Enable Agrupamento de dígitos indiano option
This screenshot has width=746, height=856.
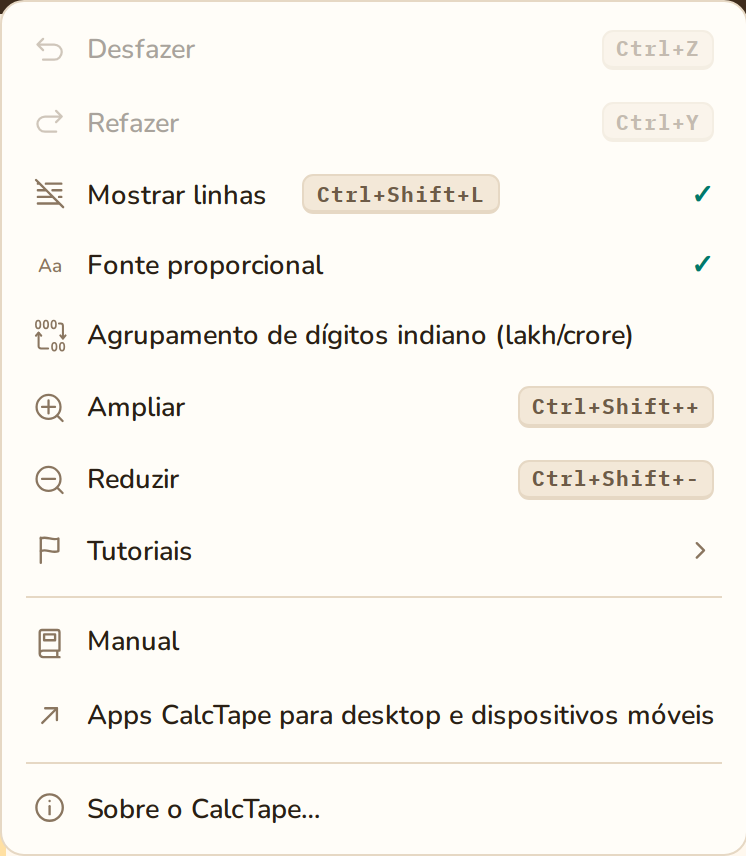[x=373, y=335]
